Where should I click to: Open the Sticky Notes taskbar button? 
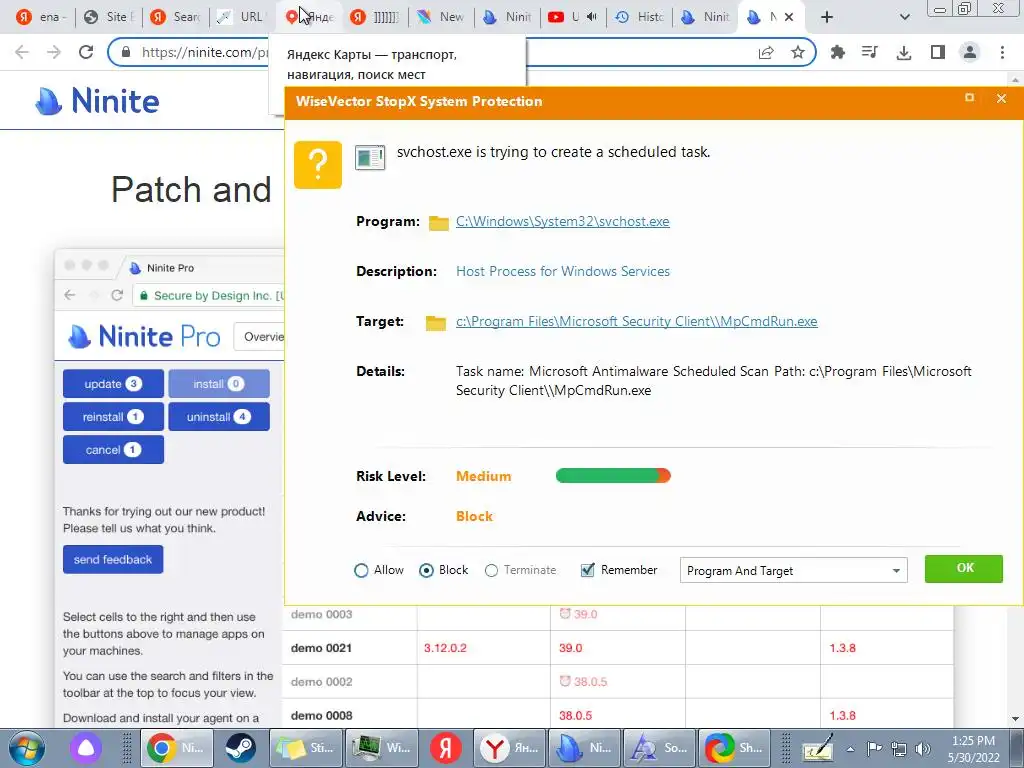(x=306, y=748)
